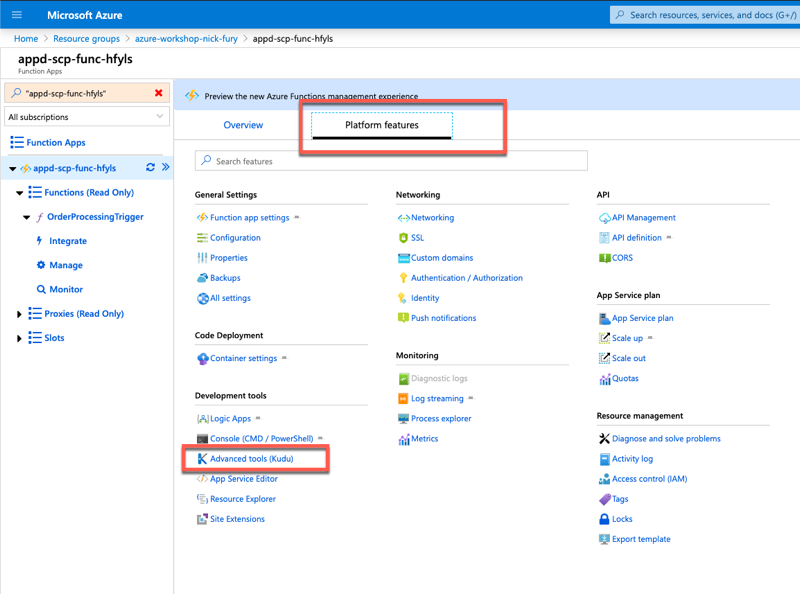The width and height of the screenshot is (800, 594).
Task: Click the Metrics chart icon
Action: tap(403, 439)
